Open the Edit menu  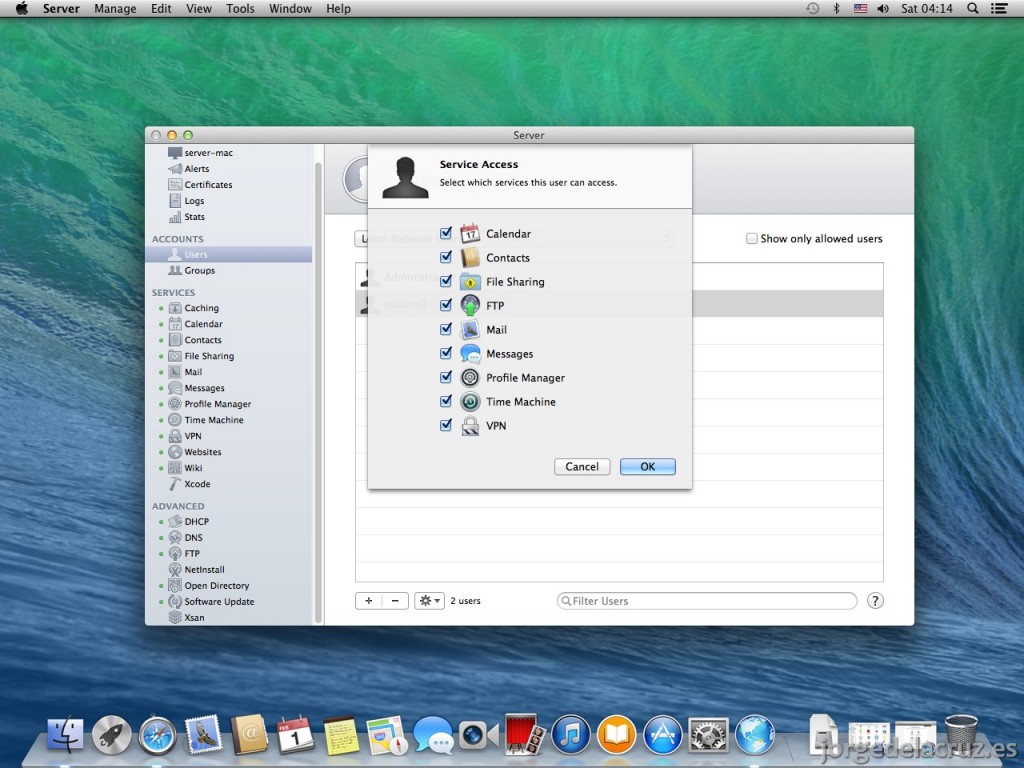pos(161,8)
